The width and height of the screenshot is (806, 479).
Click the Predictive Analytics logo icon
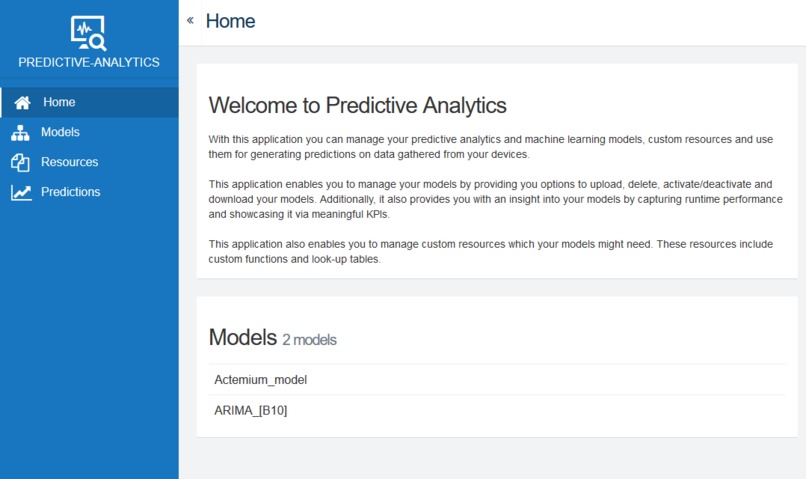tap(88, 33)
